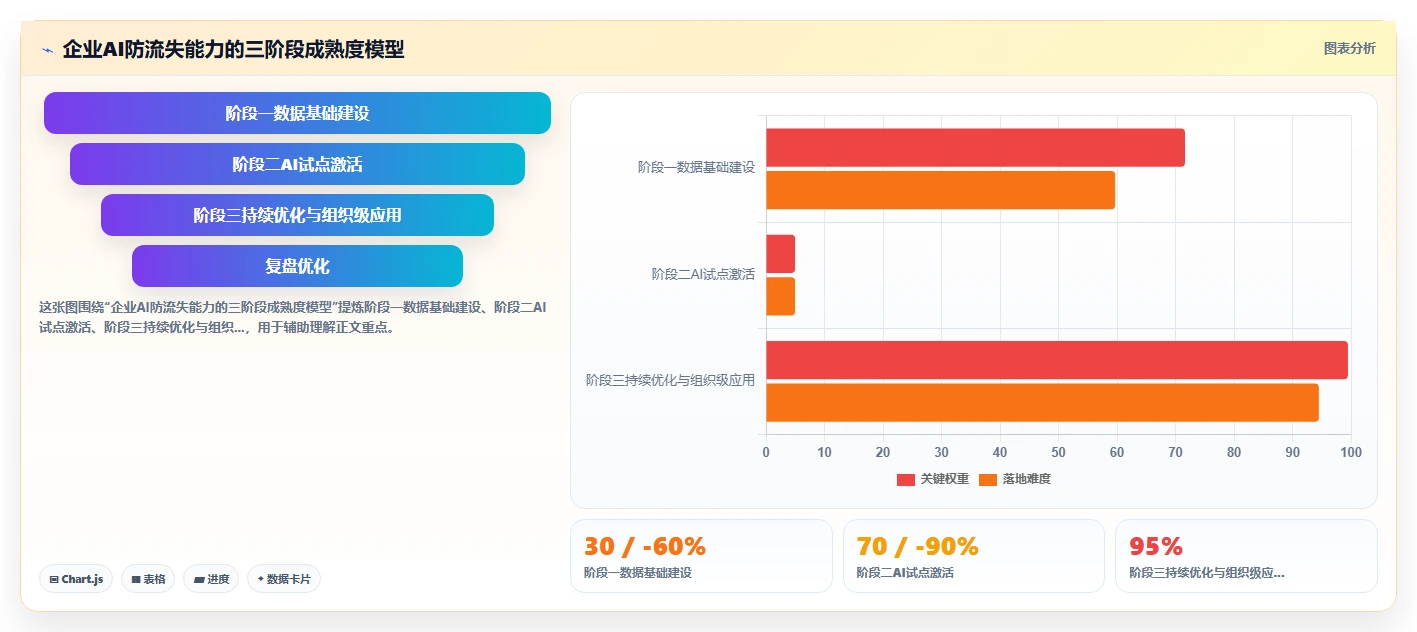Open the 70 / -90% data card
The width and height of the screenshot is (1417, 632).
974,556
